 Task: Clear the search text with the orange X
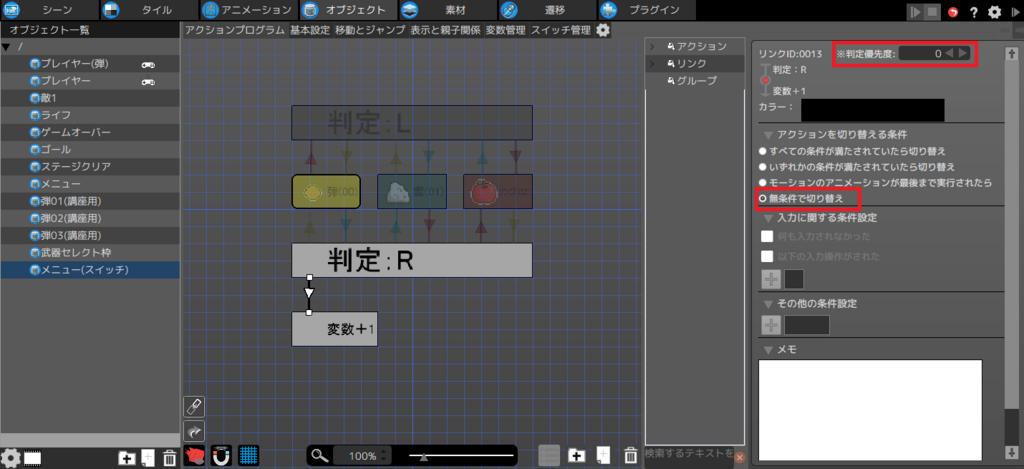click(739, 457)
